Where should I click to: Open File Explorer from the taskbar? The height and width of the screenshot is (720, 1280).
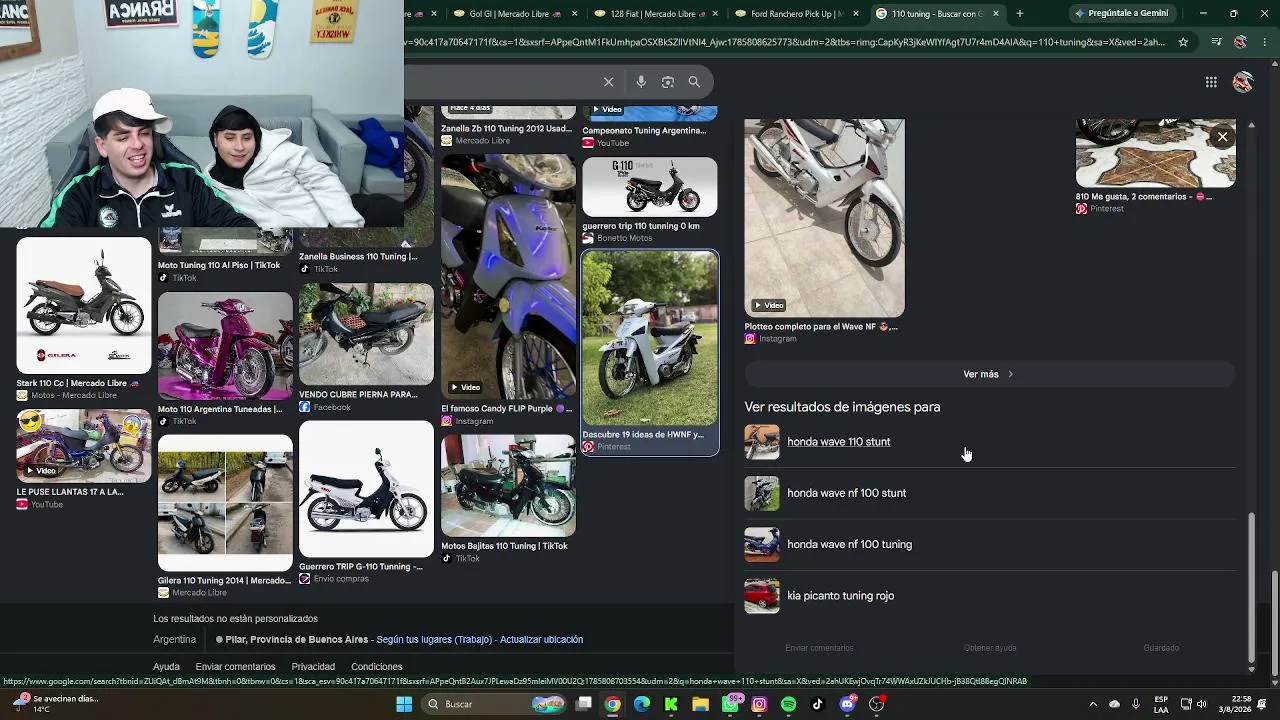pos(700,704)
